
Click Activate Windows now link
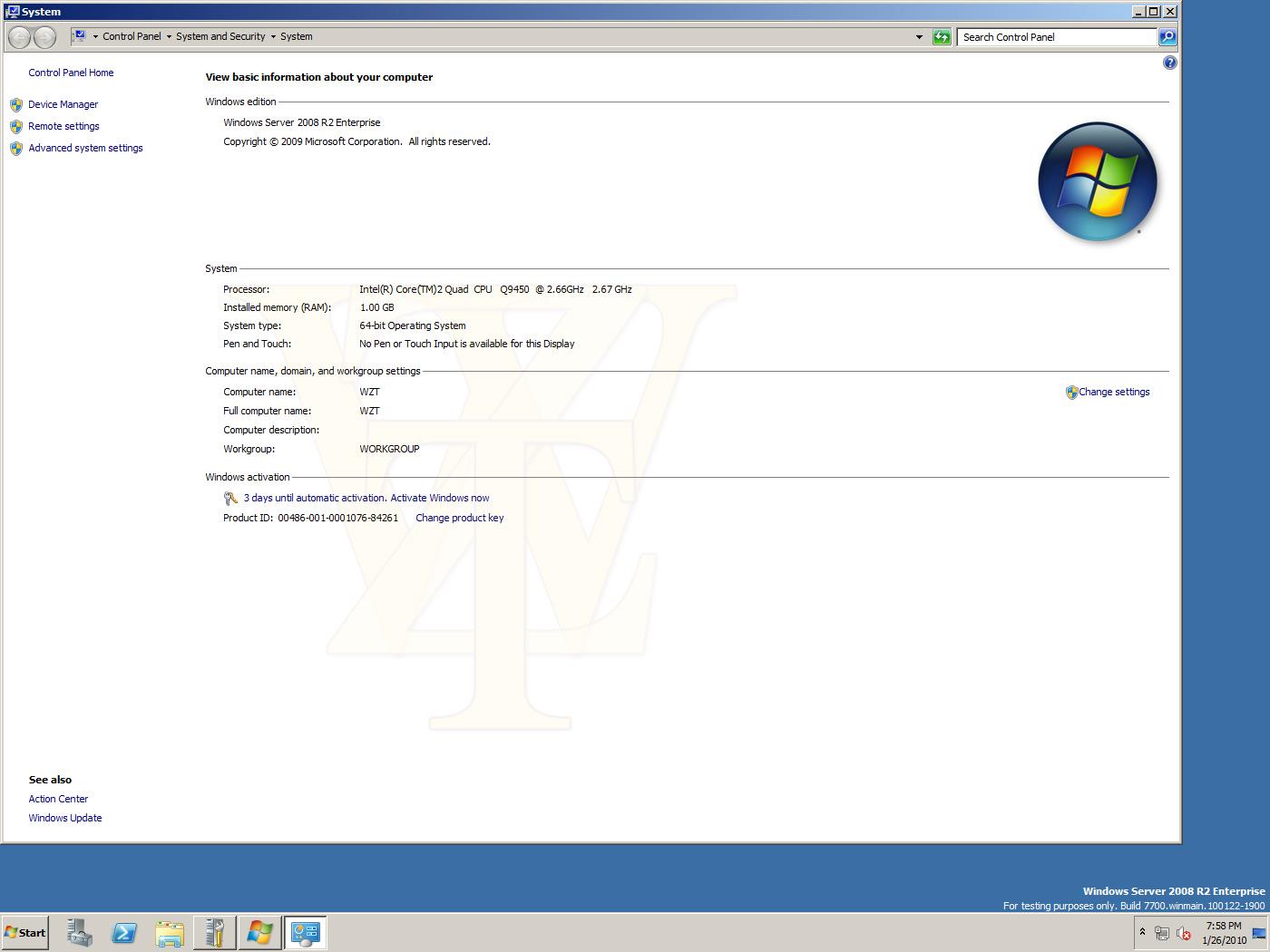pos(440,498)
